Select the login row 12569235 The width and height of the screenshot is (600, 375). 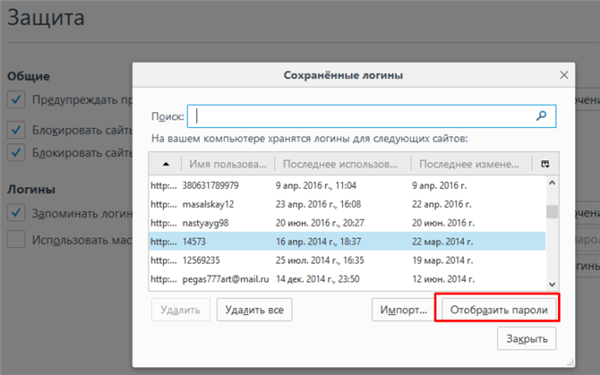point(347,260)
